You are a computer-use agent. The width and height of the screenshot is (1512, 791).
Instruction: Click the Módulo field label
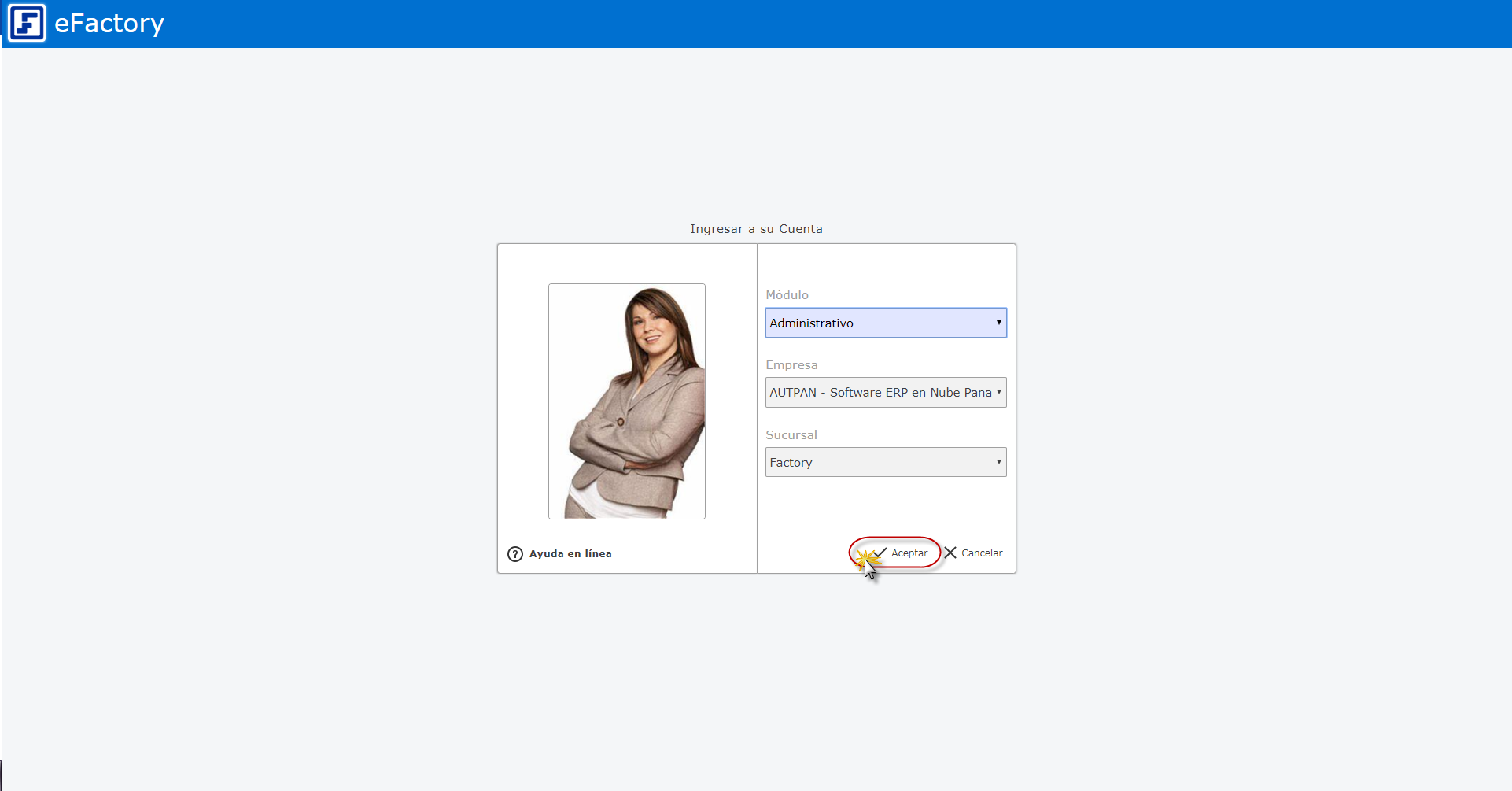click(x=787, y=294)
